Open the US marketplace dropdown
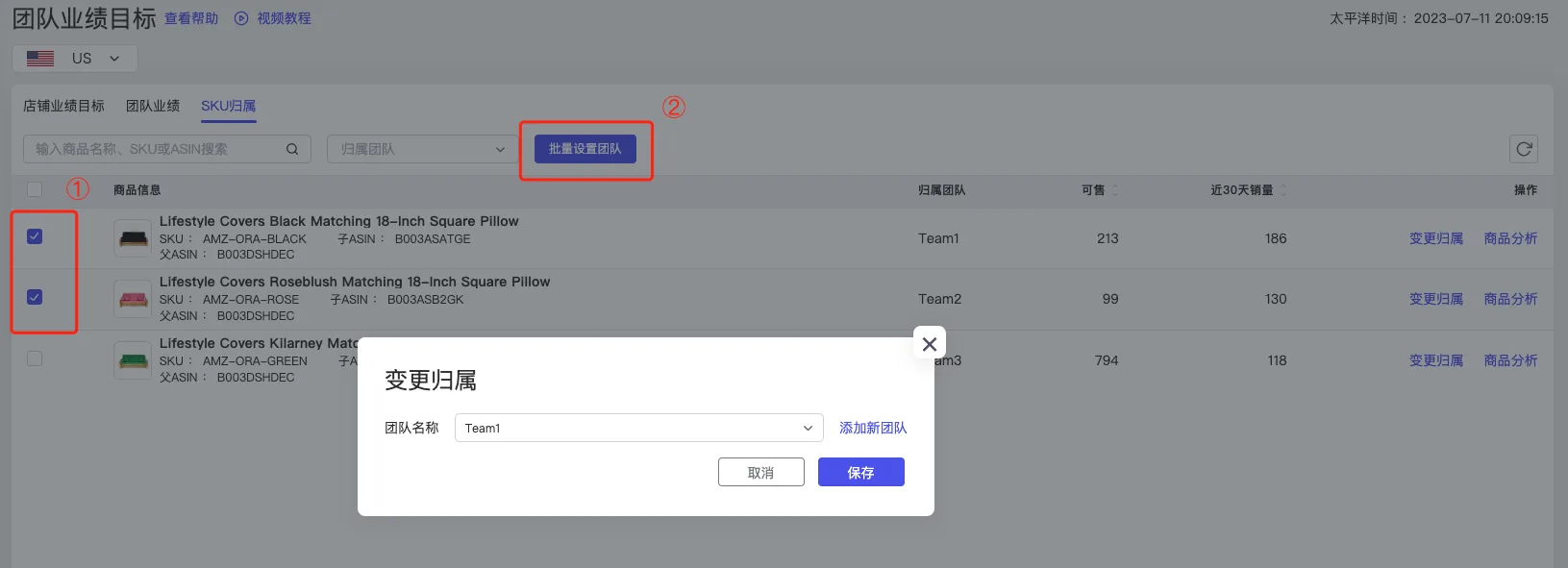 coord(75,59)
